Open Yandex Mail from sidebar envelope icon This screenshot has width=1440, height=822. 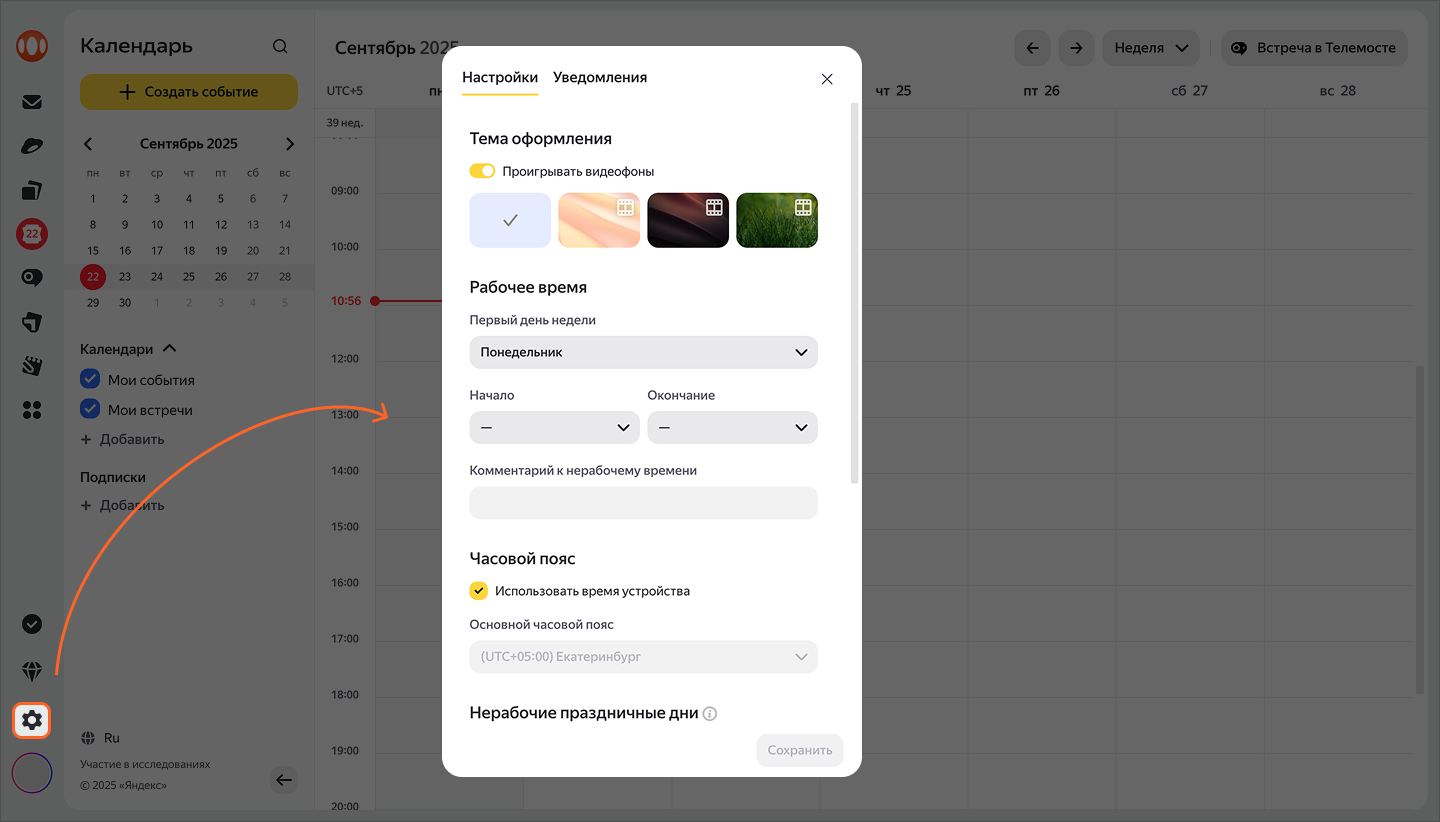coord(32,101)
